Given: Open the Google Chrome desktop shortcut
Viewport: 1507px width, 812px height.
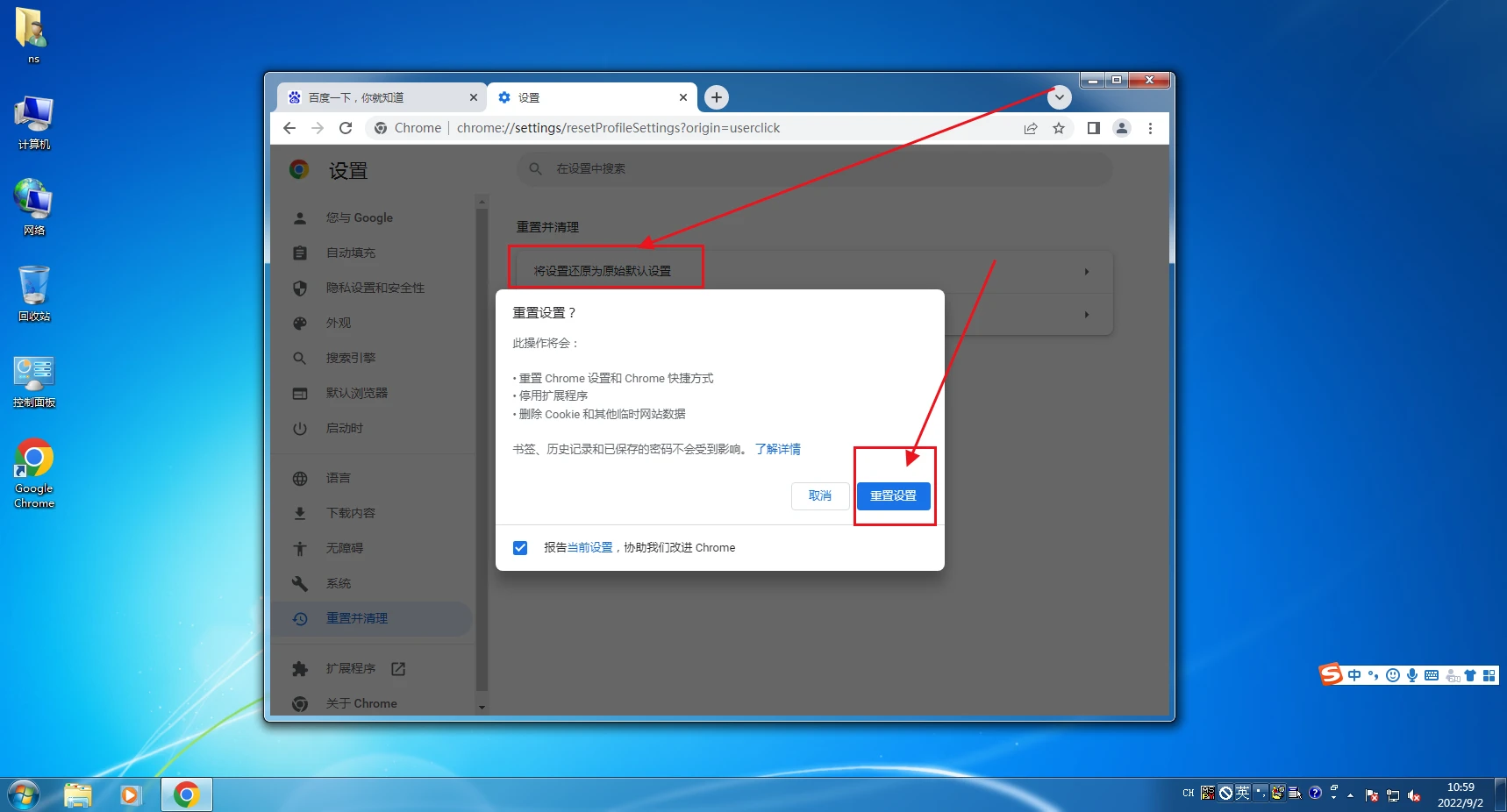Looking at the screenshot, I should click(x=33, y=474).
